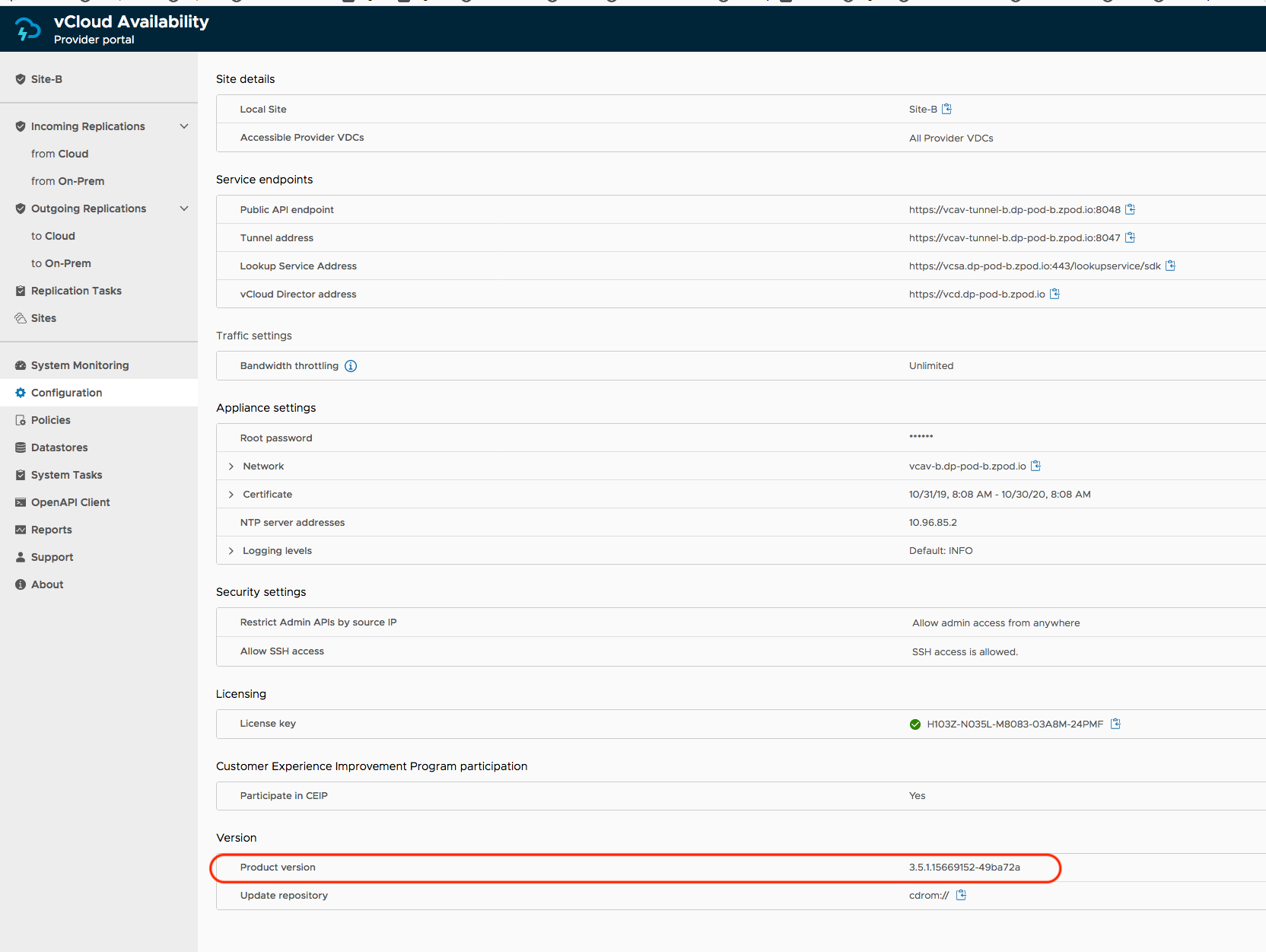1266x952 pixels.
Task: Collapse the Outgoing Replications menu
Action: pyautogui.click(x=183, y=209)
